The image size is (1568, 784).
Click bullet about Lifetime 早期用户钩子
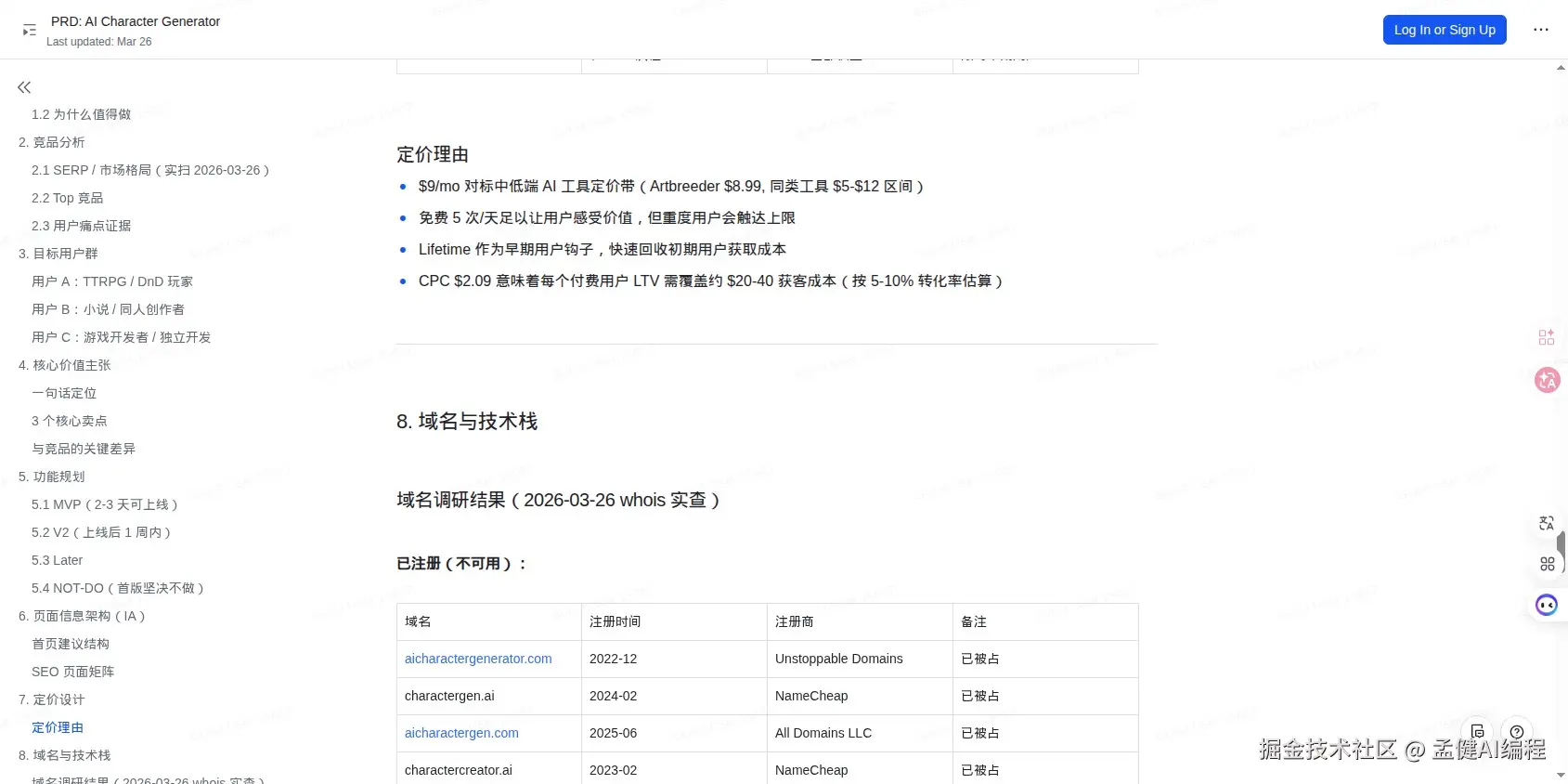tap(603, 249)
